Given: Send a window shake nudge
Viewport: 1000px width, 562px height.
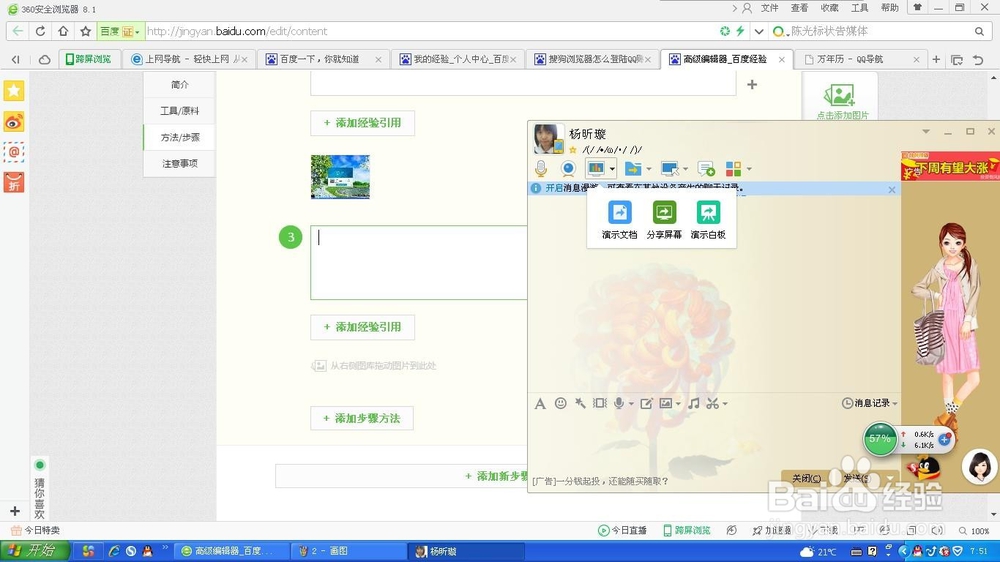Looking at the screenshot, I should tap(599, 403).
